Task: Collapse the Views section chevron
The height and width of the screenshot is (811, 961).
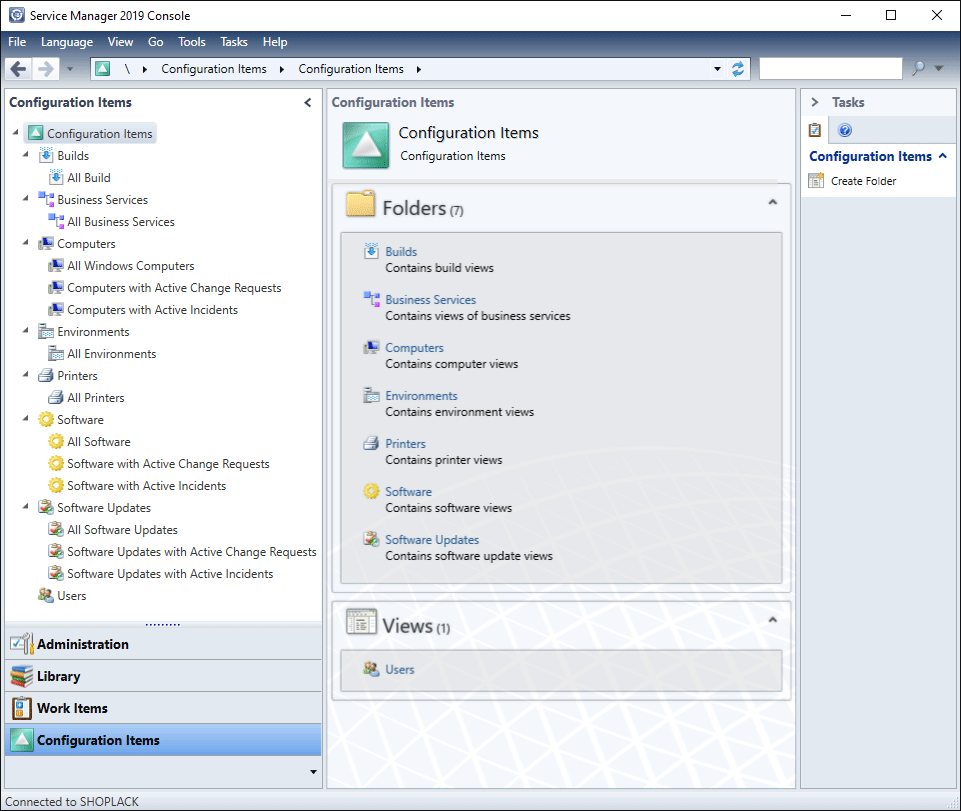Action: point(773,620)
